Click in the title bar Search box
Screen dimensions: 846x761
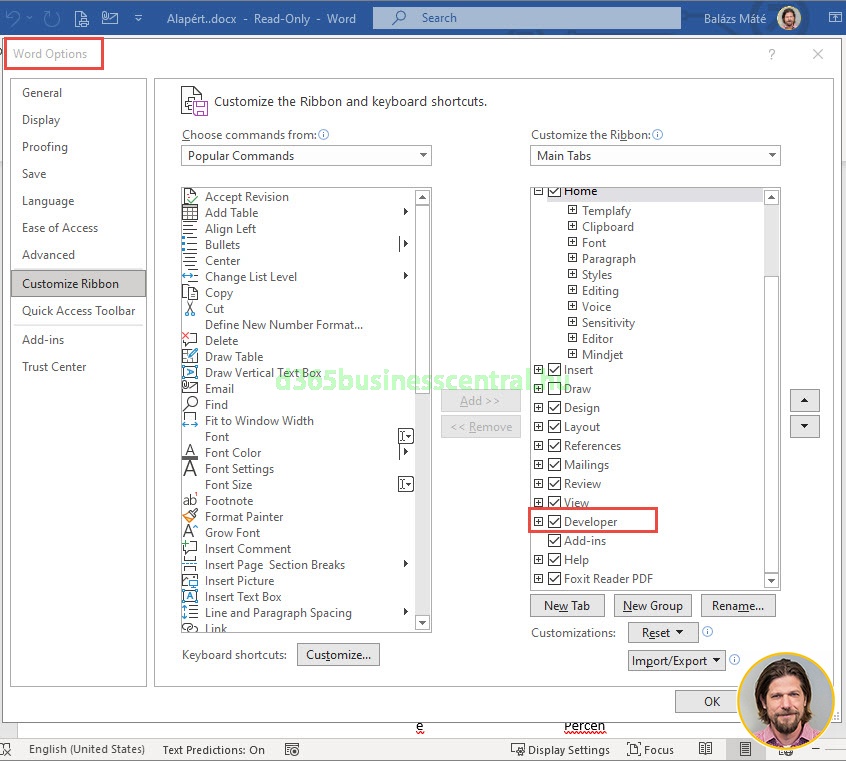[526, 18]
